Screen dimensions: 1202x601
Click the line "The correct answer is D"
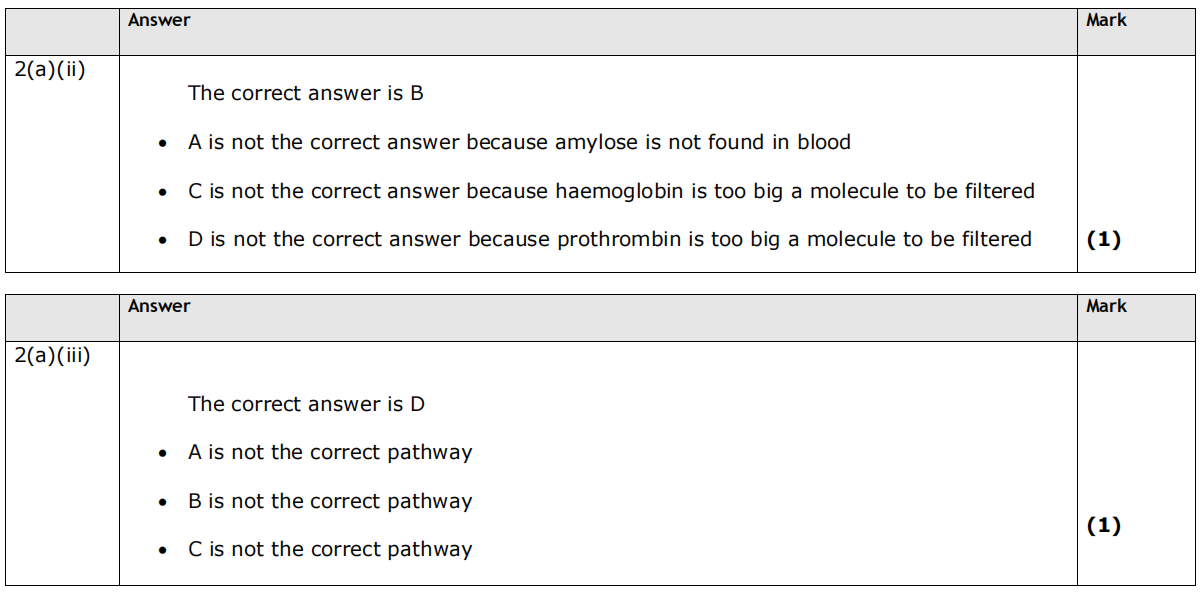pos(306,404)
